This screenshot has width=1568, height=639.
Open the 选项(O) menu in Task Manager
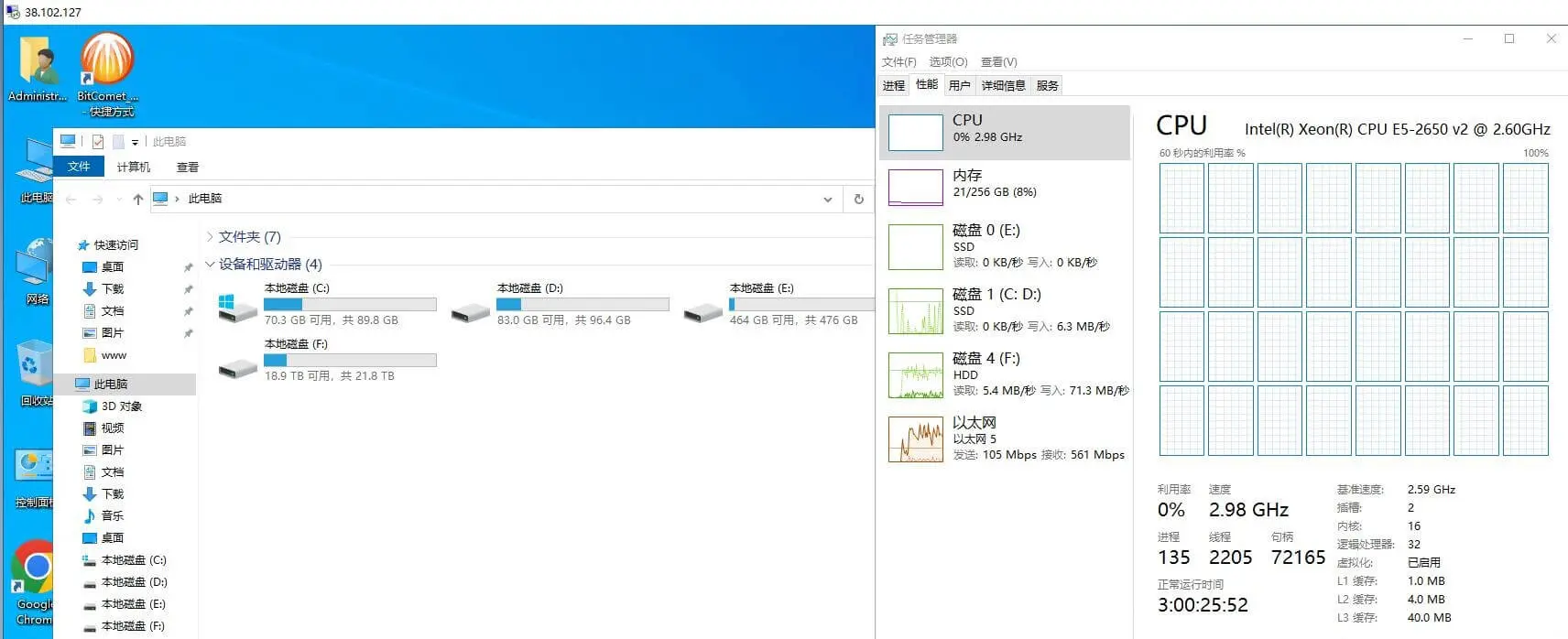pos(948,62)
